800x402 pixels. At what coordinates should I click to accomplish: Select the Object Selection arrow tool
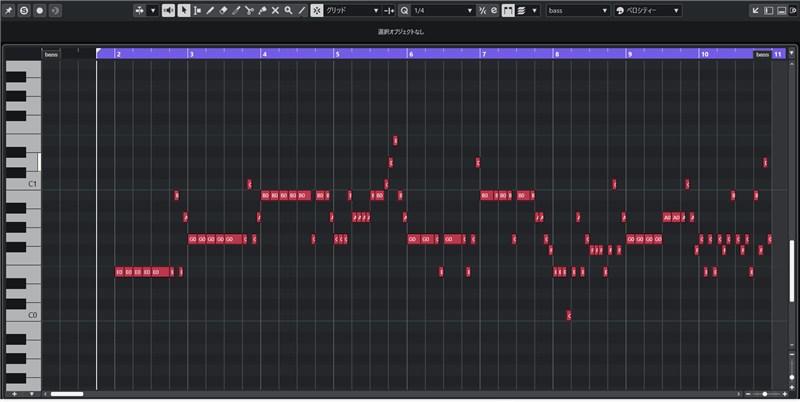click(x=184, y=10)
